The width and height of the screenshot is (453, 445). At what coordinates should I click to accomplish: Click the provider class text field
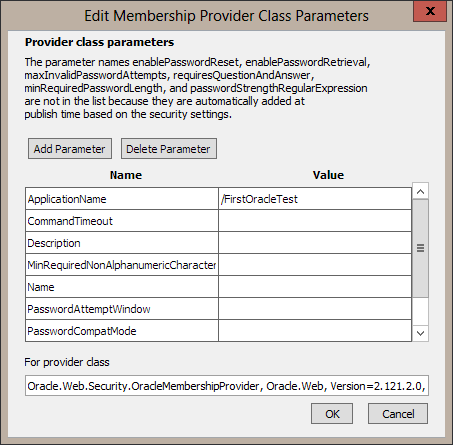coord(227,386)
